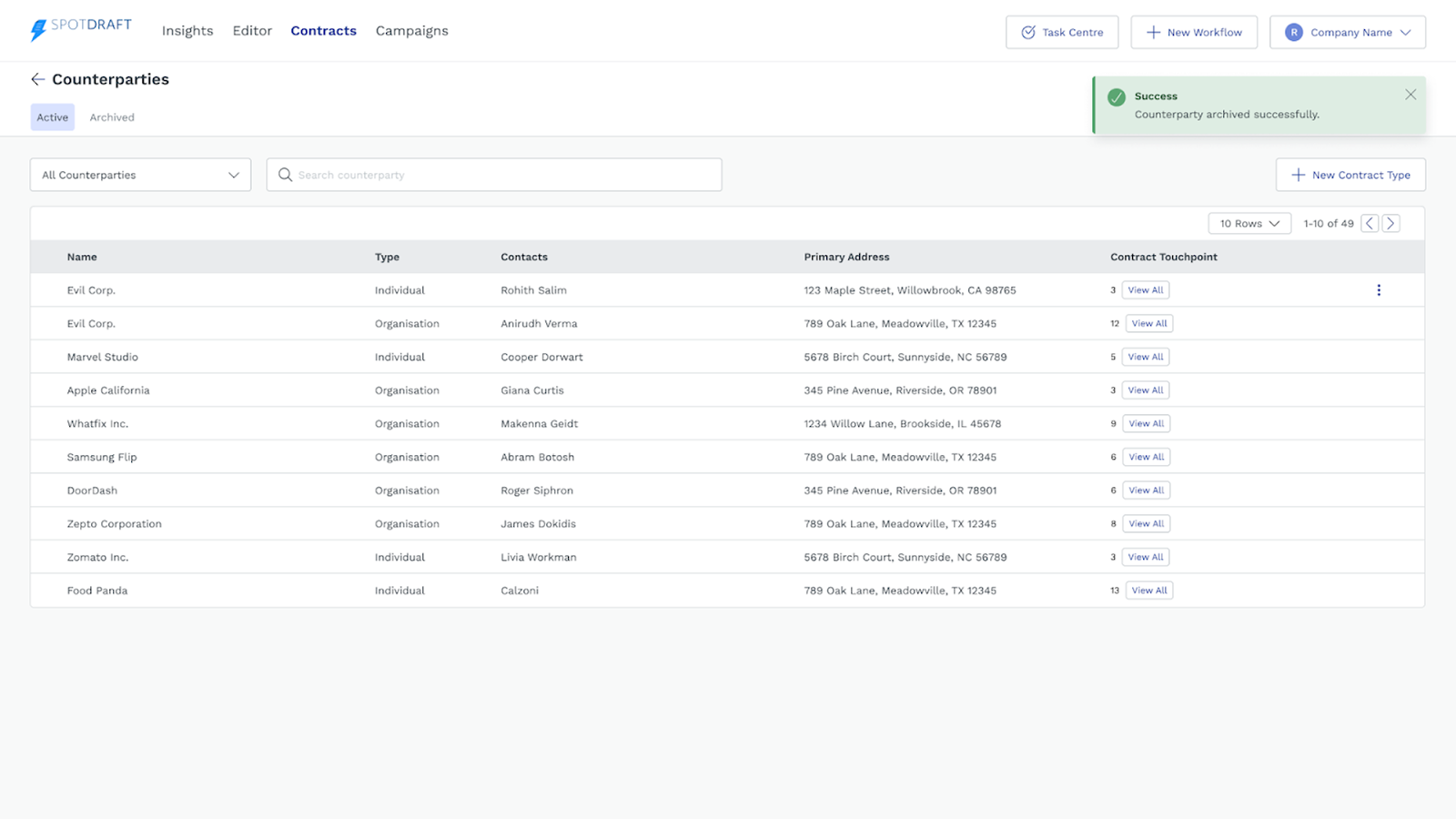View All touchpoints for Food Panda
This screenshot has height=819, width=1456.
1149,591
